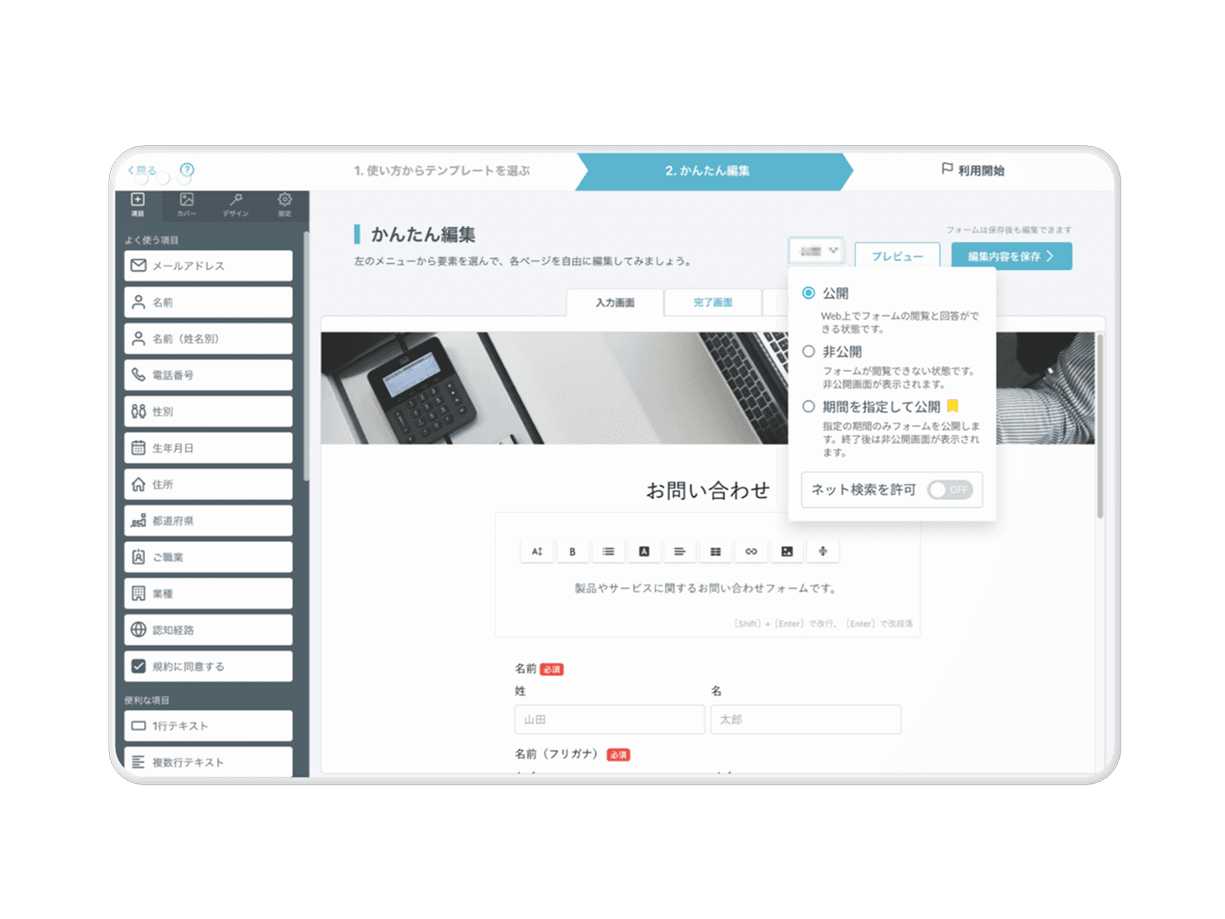Add the 名前 person item
1225x919 pixels.
click(208, 302)
